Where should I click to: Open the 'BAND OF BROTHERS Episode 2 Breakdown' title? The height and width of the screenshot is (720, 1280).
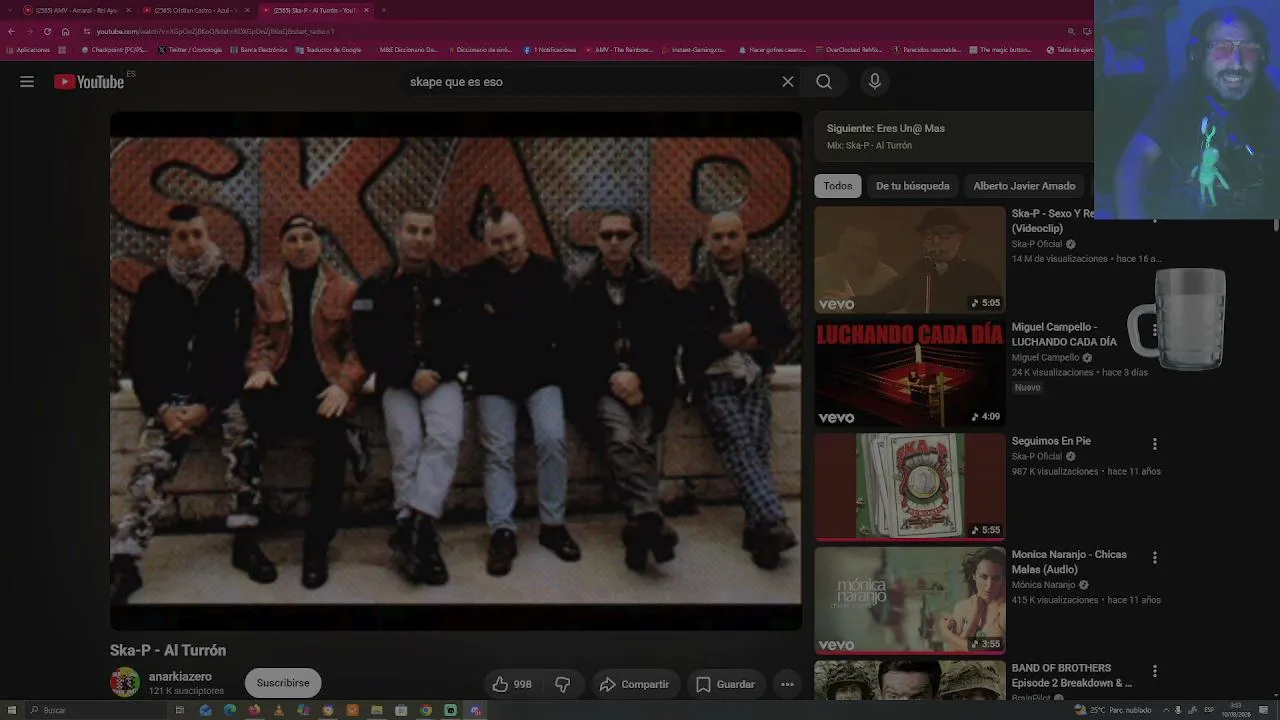coord(1072,675)
